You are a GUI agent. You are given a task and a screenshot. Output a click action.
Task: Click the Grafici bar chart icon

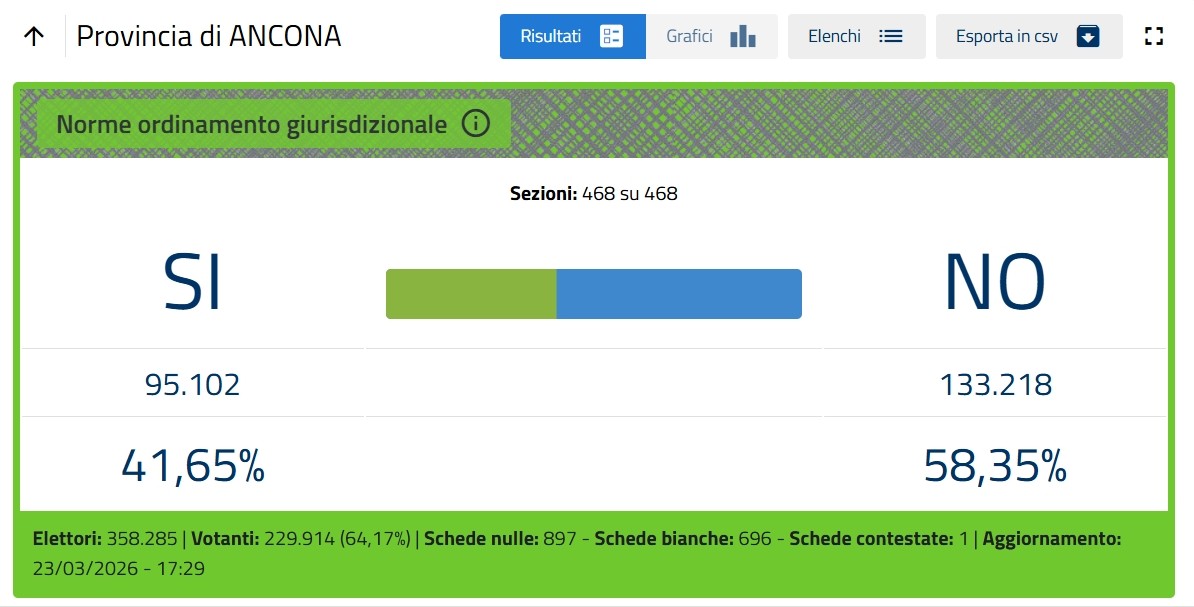[743, 37]
